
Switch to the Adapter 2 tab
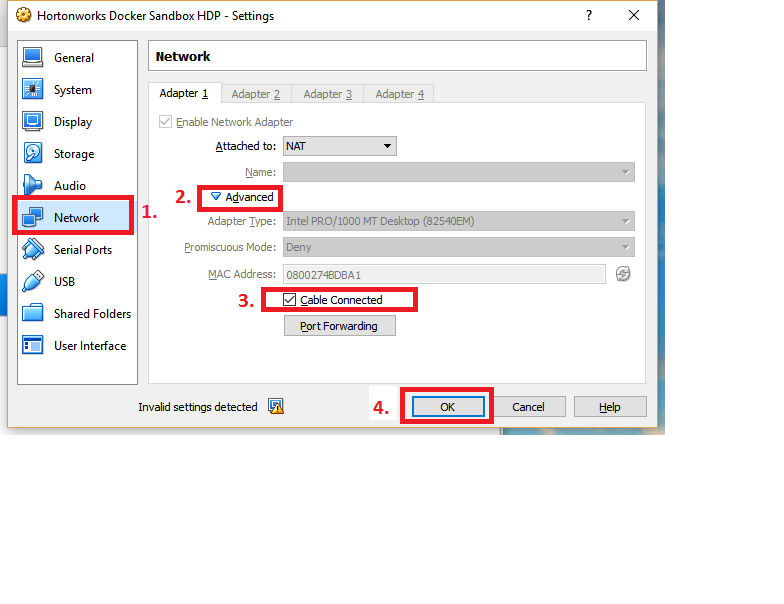coord(256,94)
